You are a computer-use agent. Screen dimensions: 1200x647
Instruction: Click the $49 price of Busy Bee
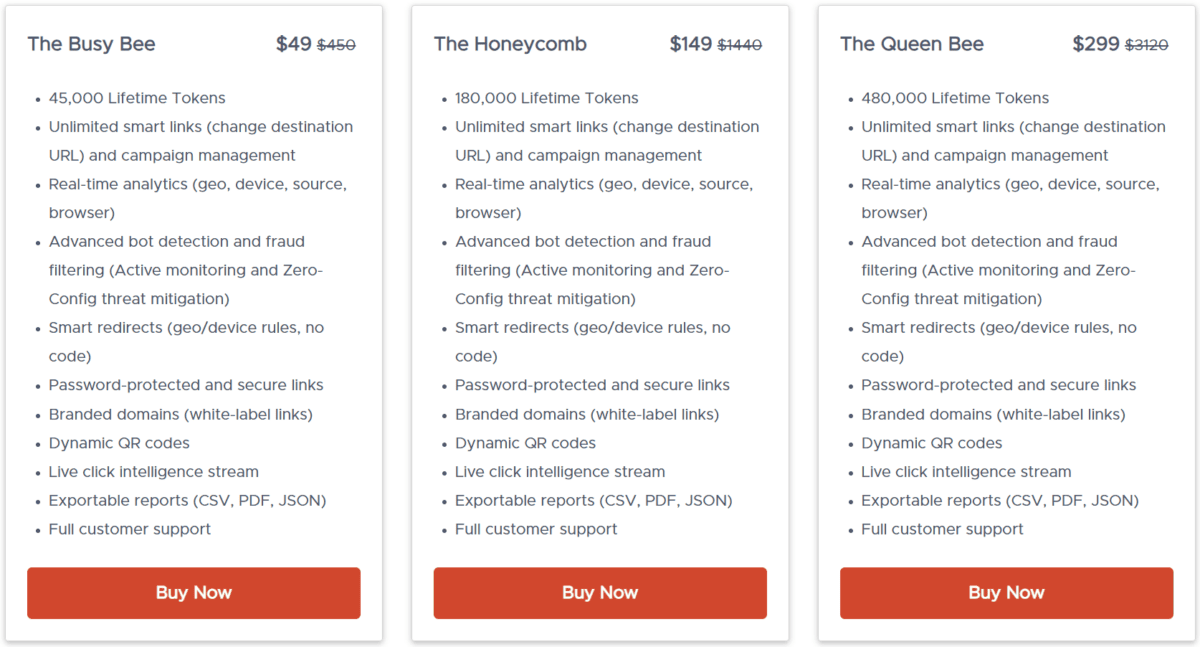coord(294,44)
